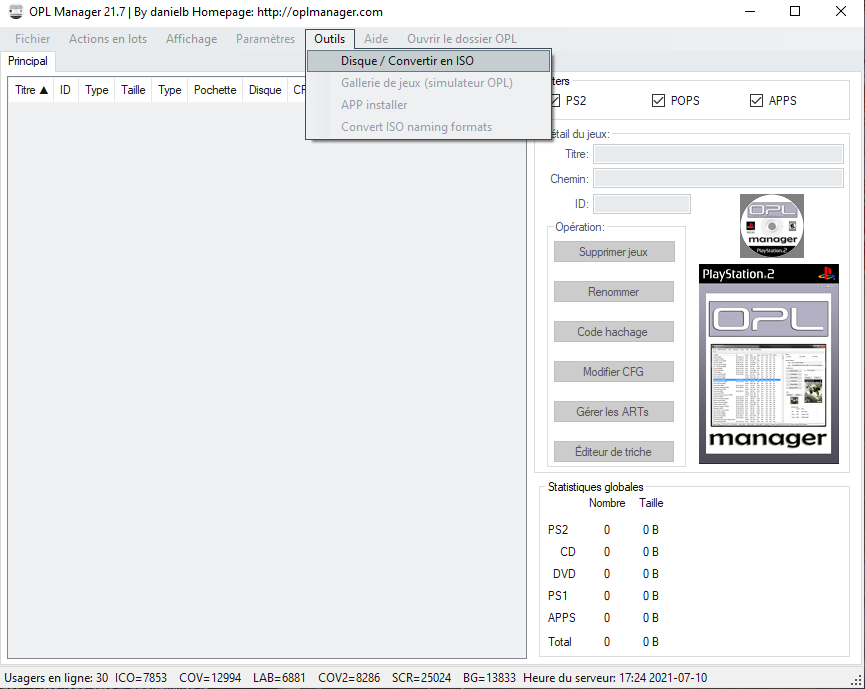This screenshot has width=865, height=689.
Task: Open the Aide menu
Action: (376, 39)
